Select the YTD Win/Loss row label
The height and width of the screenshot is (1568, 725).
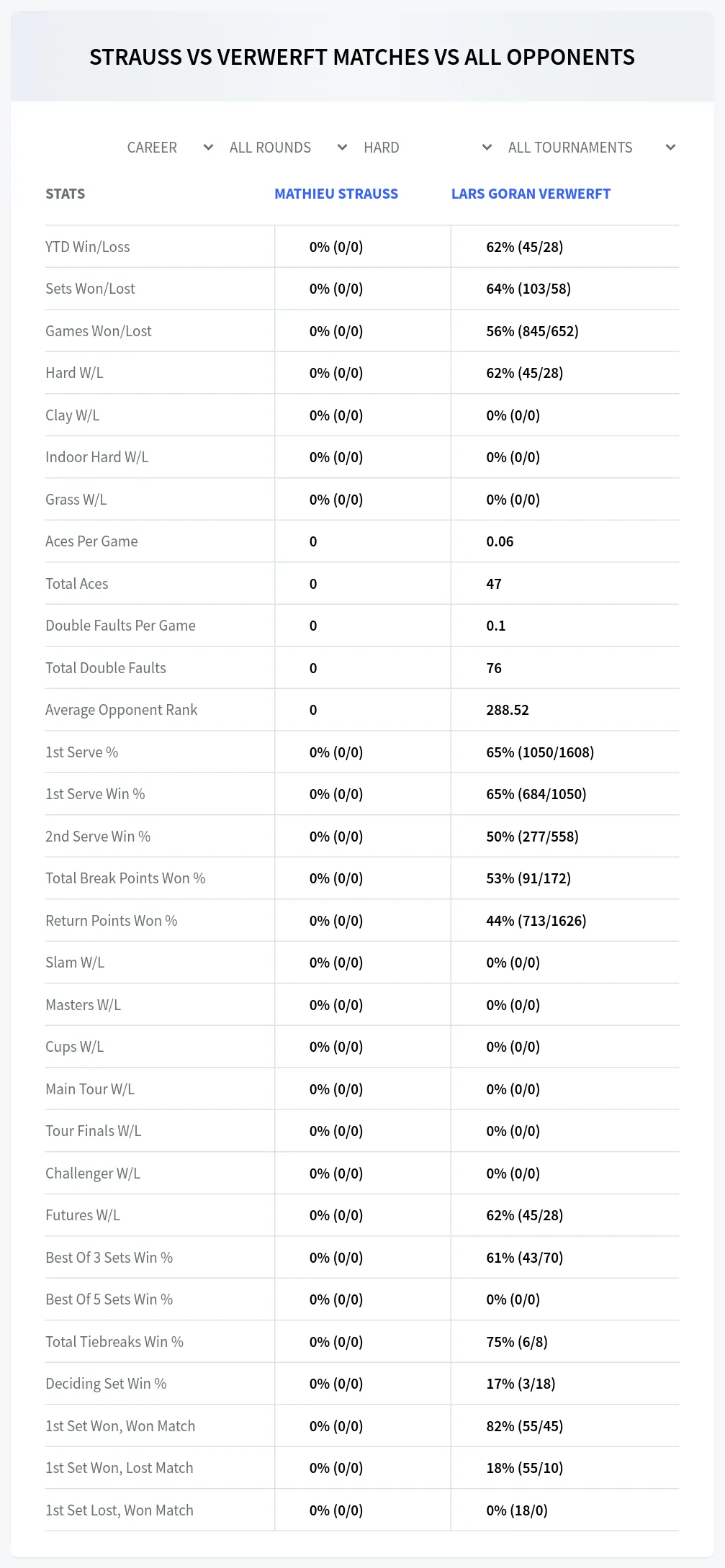click(x=88, y=247)
